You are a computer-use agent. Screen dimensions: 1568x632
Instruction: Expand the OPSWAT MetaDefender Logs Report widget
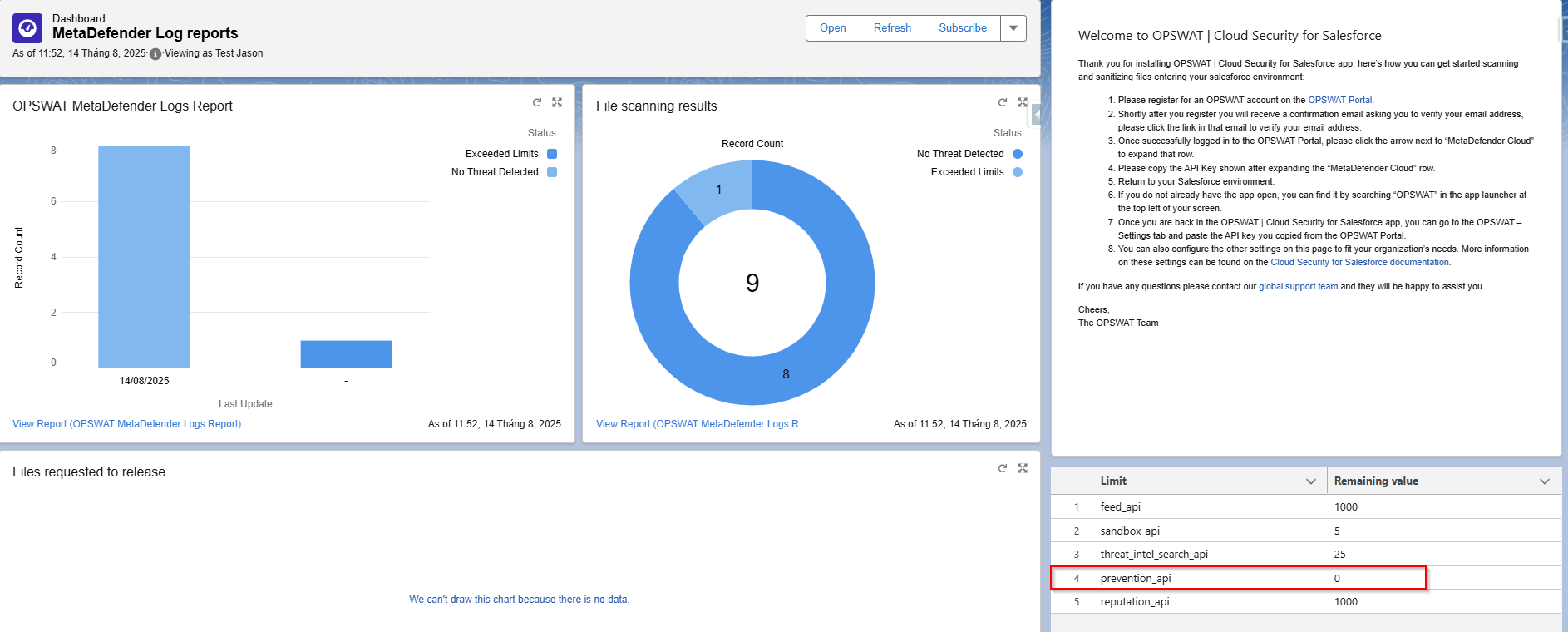click(x=557, y=102)
